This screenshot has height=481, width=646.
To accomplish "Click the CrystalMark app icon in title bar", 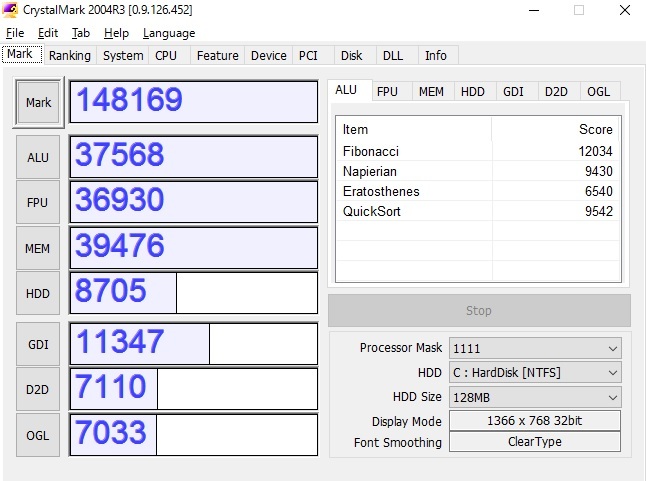I will [x=10, y=9].
